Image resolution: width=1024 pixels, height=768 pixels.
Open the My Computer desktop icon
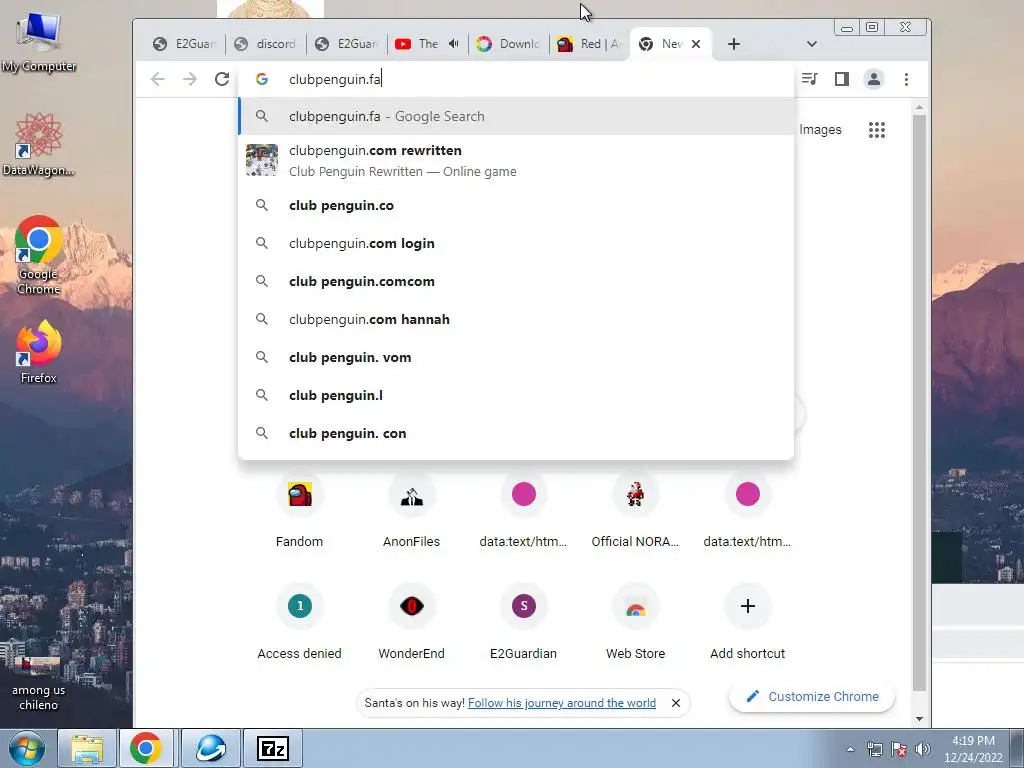click(x=39, y=42)
